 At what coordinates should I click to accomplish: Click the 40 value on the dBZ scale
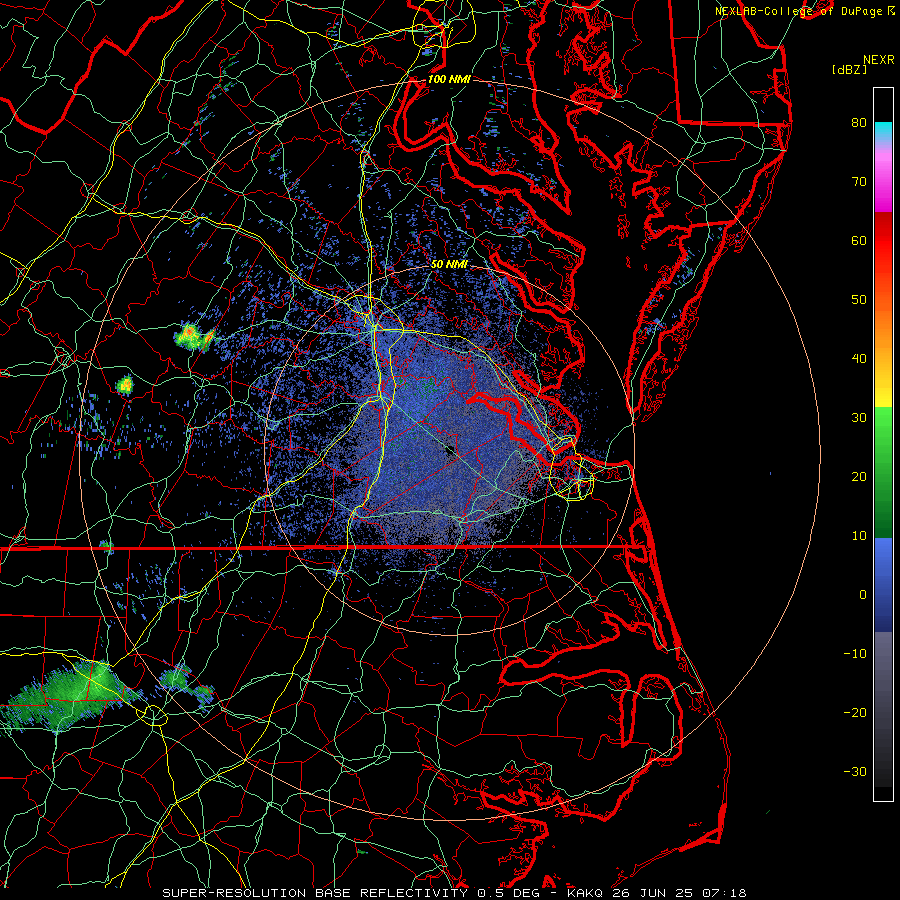[859, 359]
